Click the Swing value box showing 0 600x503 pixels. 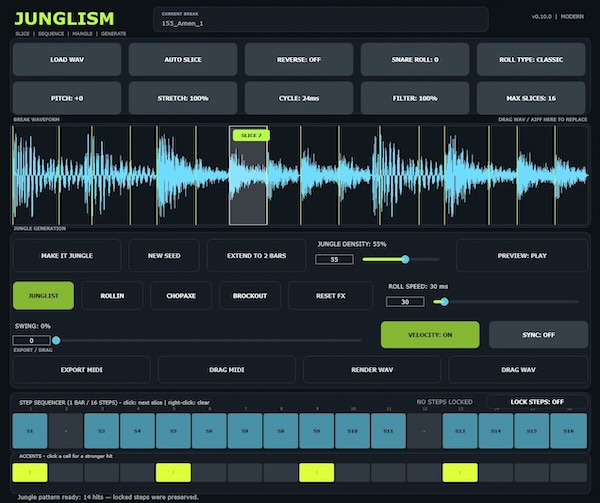click(31, 340)
